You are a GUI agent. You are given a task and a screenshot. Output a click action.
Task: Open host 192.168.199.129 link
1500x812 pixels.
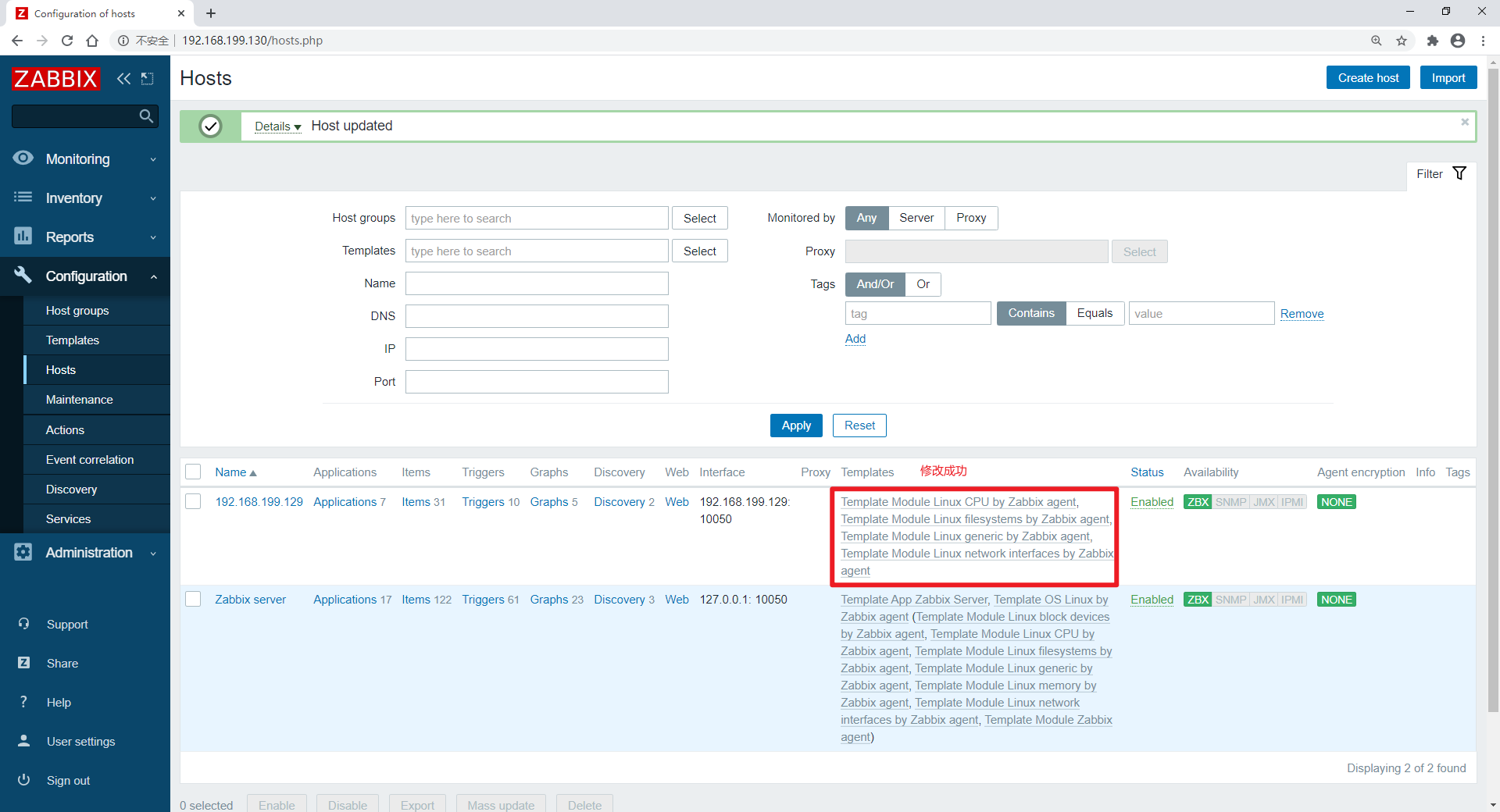[x=259, y=501]
